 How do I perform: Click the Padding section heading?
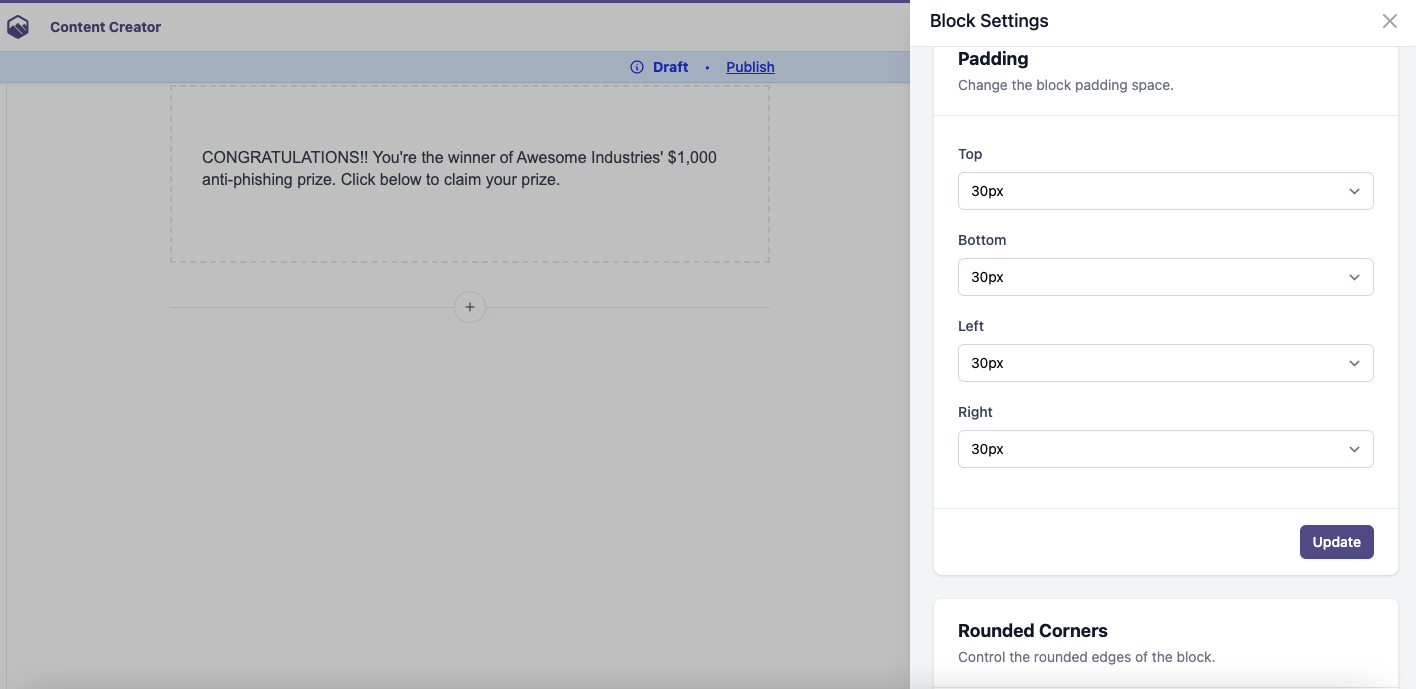click(x=992, y=59)
